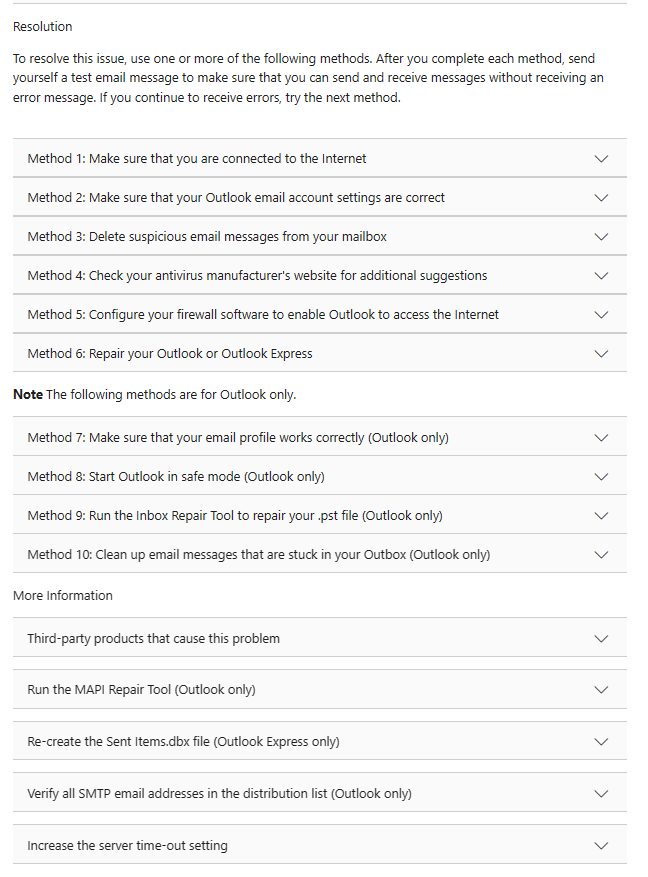Screen dimensions: 648x877
Task: Click chevron for Verify all SMTP email addresses
Action: [601, 793]
